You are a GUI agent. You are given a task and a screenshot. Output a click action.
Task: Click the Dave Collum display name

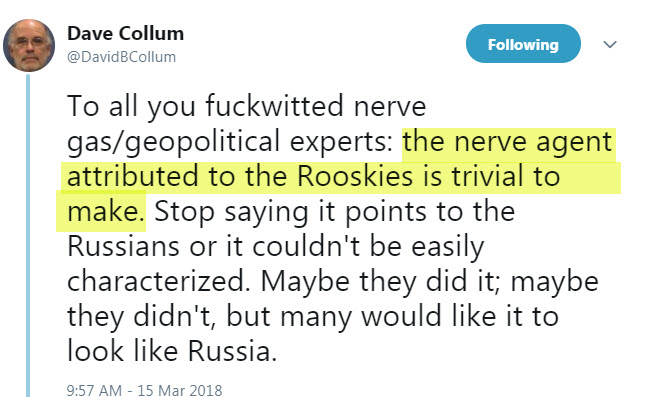126,33
